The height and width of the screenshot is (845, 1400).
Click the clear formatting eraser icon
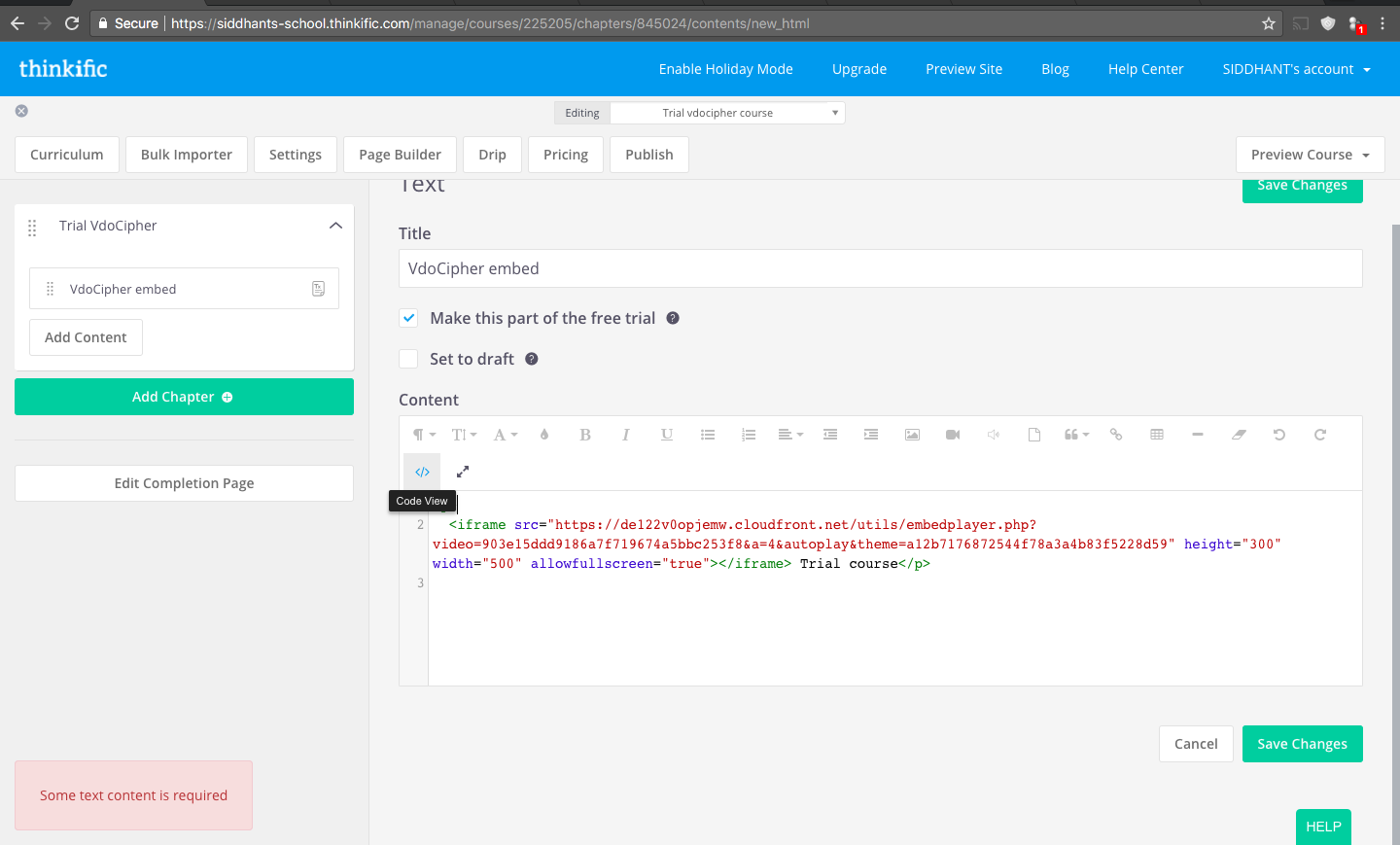point(1239,435)
